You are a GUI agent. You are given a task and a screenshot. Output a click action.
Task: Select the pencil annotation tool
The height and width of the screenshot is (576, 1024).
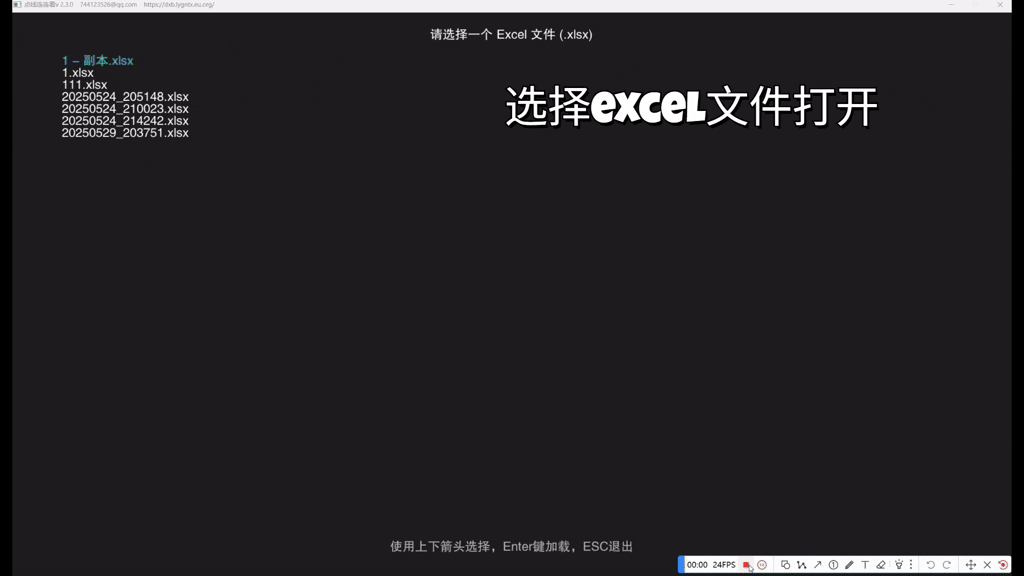coord(849,564)
